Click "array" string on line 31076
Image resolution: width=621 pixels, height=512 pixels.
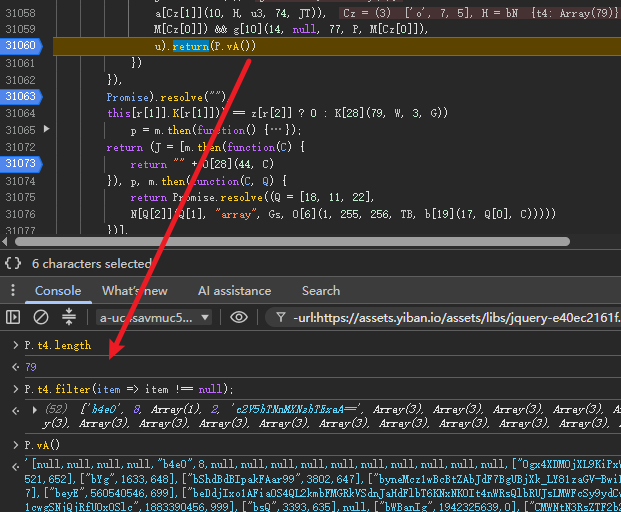236,214
